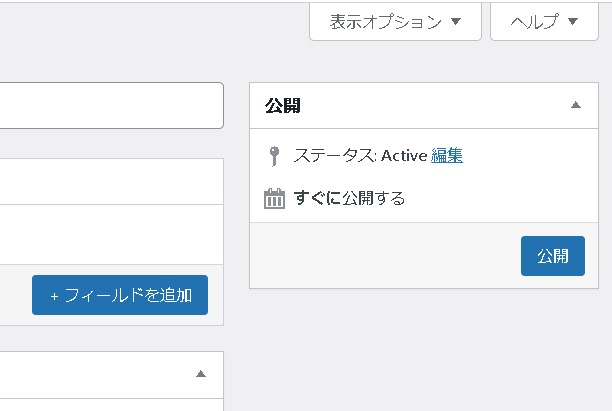Click the triangle arrow on 表示オプション
Screen dimensions: 612x411
click(x=456, y=21)
